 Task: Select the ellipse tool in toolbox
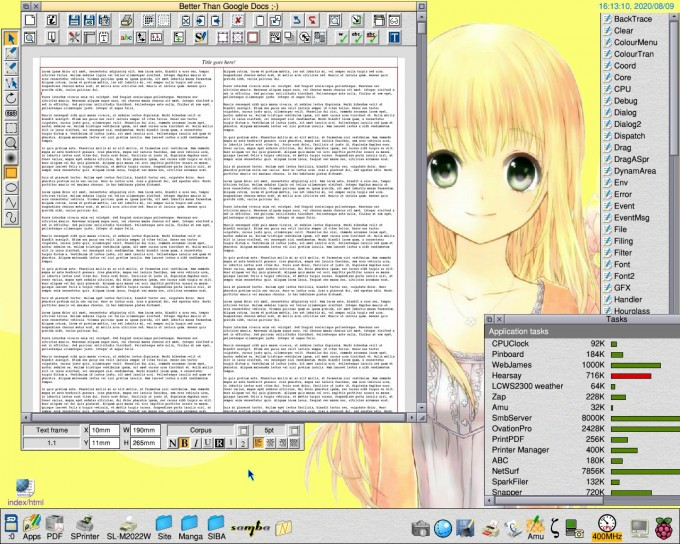coord(11,187)
